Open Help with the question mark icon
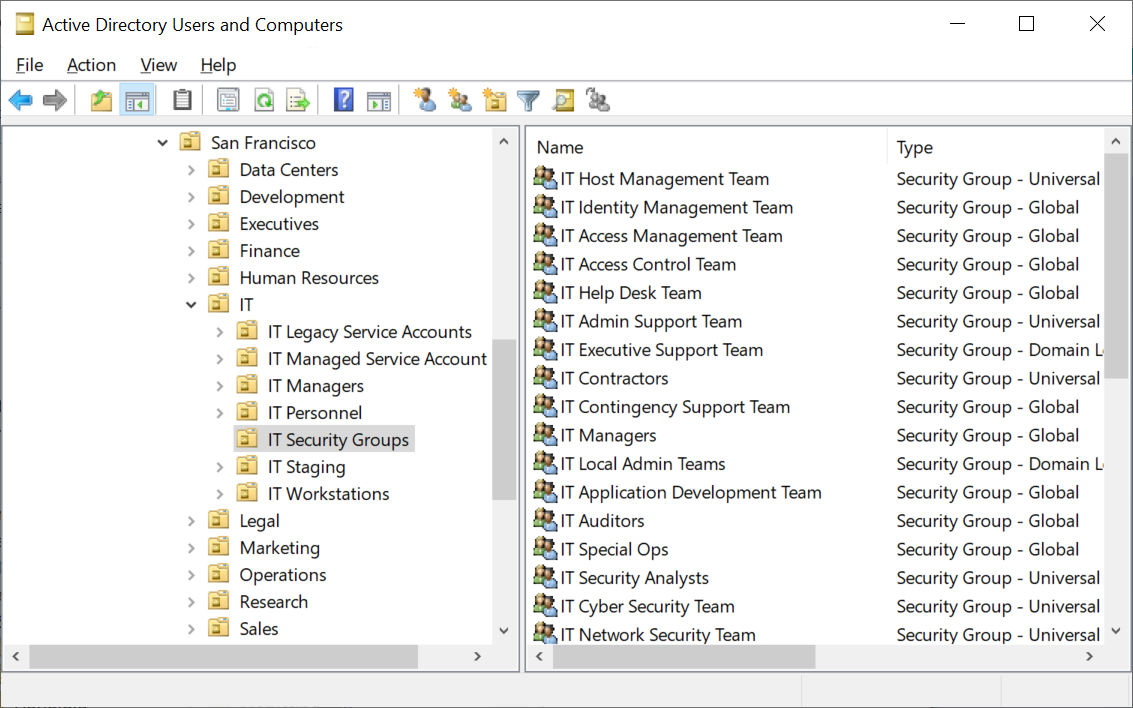 (344, 100)
